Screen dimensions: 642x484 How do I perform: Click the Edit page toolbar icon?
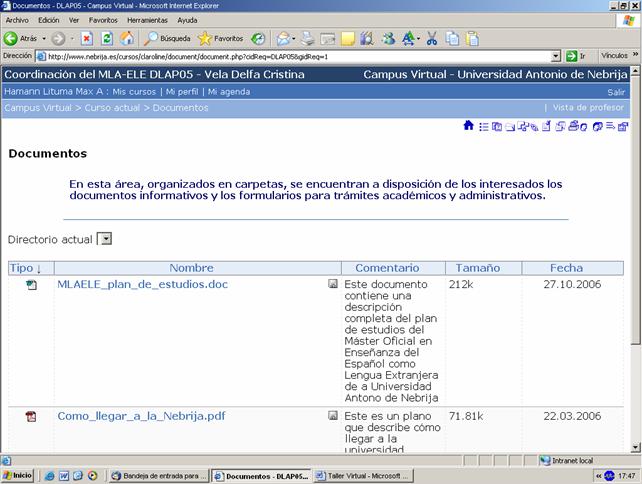(x=328, y=39)
